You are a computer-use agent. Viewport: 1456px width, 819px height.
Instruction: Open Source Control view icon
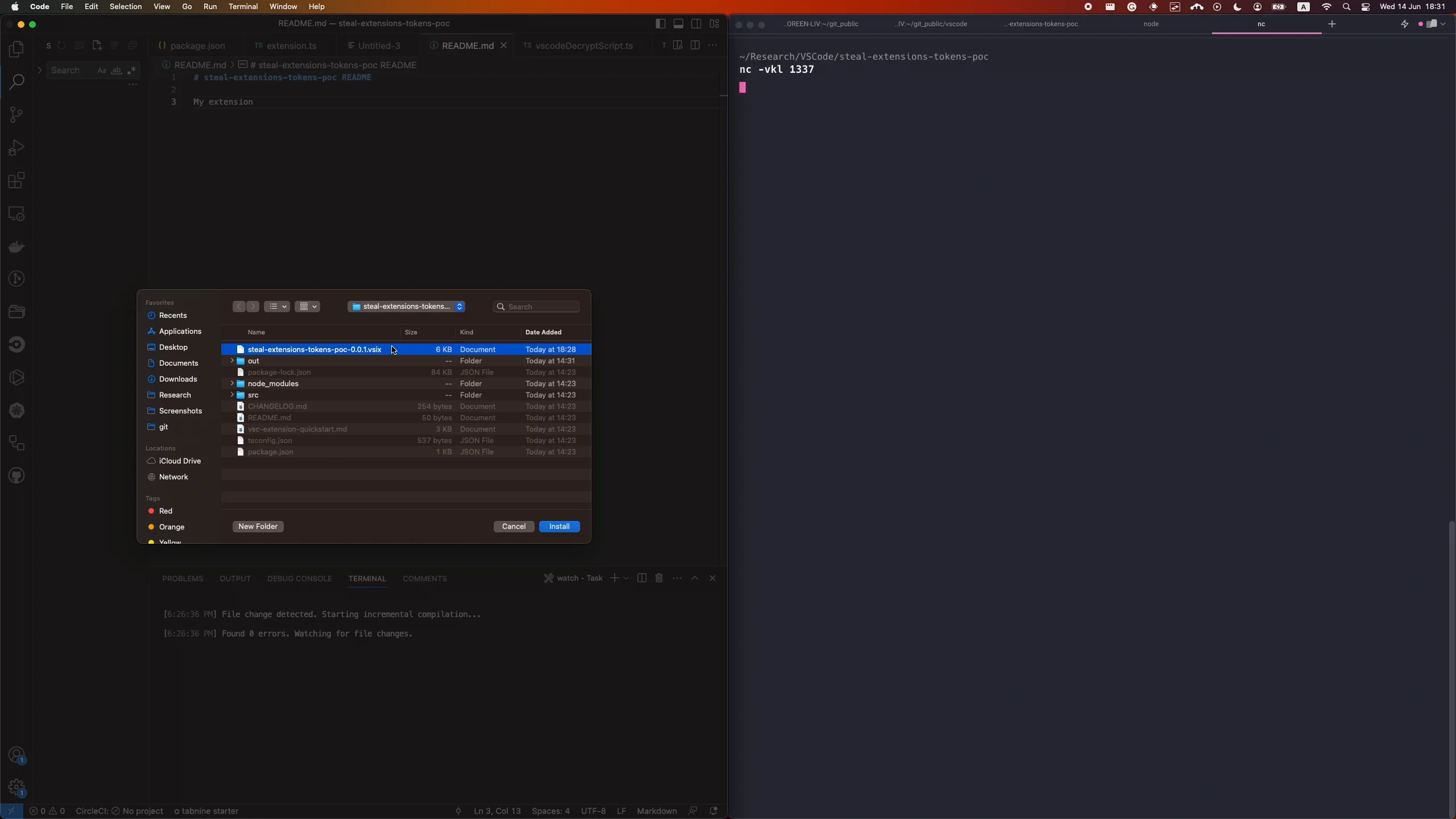pyautogui.click(x=16, y=114)
